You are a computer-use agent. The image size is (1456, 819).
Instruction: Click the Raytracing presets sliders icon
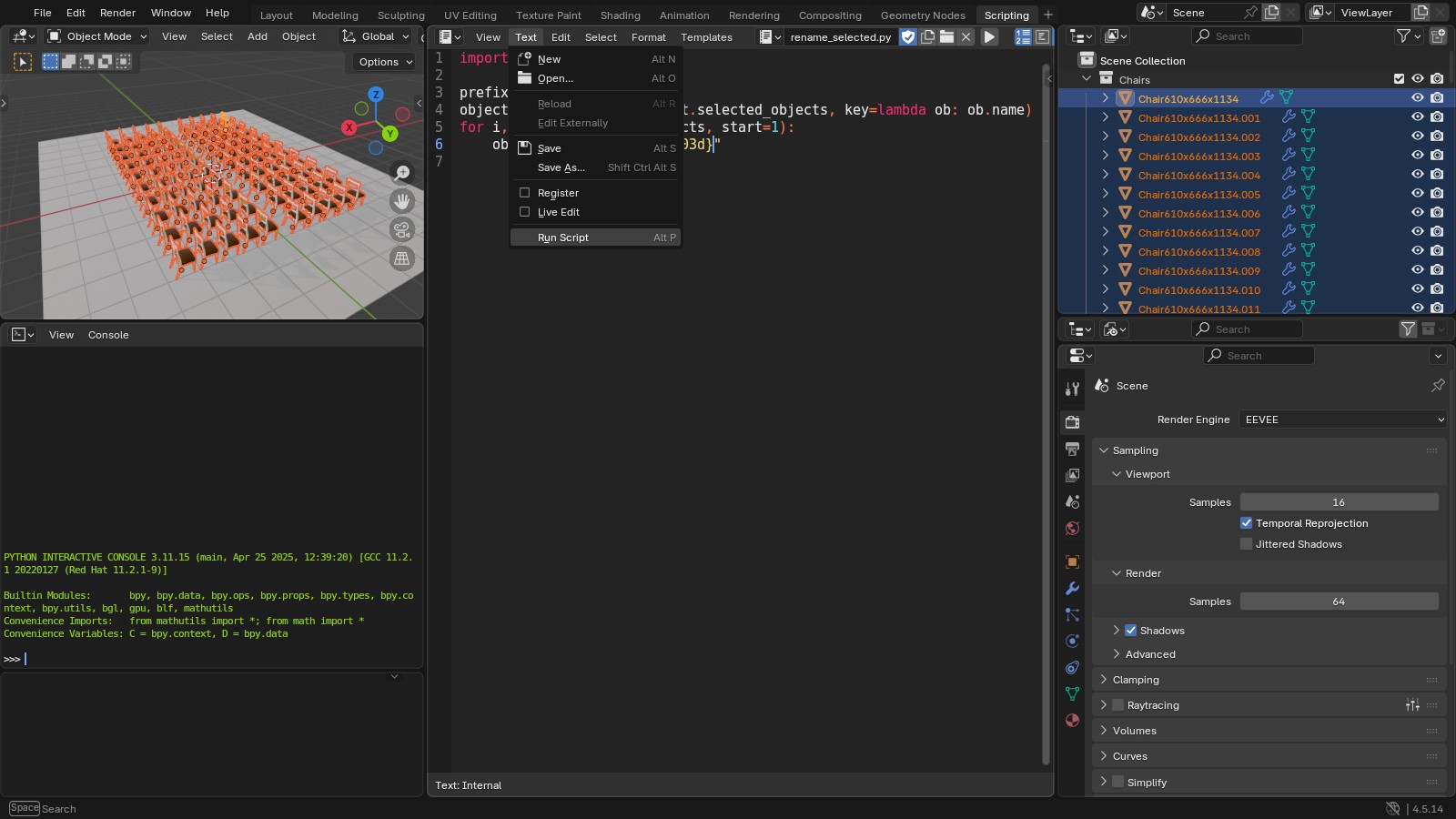1412,705
